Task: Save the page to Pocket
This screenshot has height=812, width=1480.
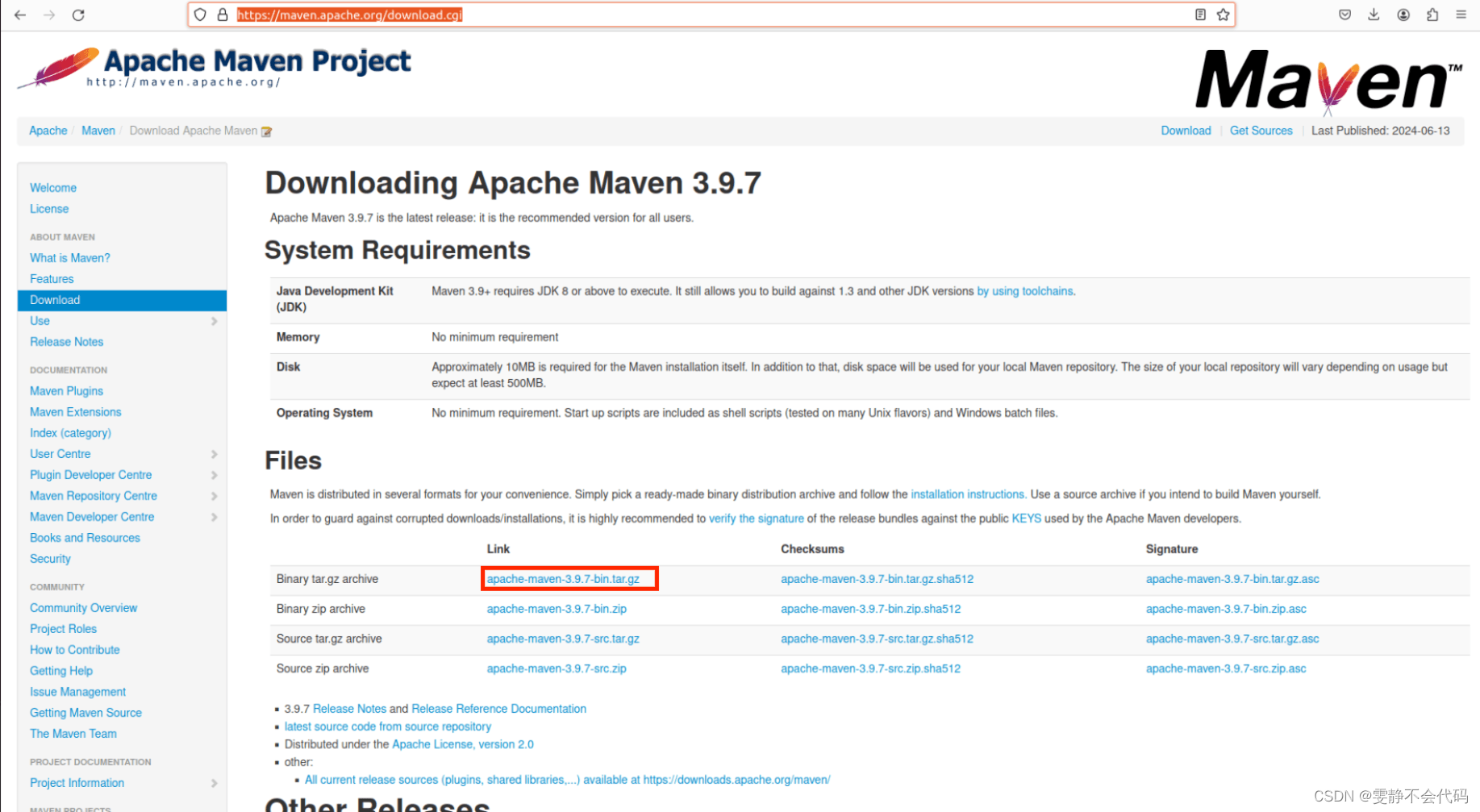Action: pyautogui.click(x=1344, y=15)
